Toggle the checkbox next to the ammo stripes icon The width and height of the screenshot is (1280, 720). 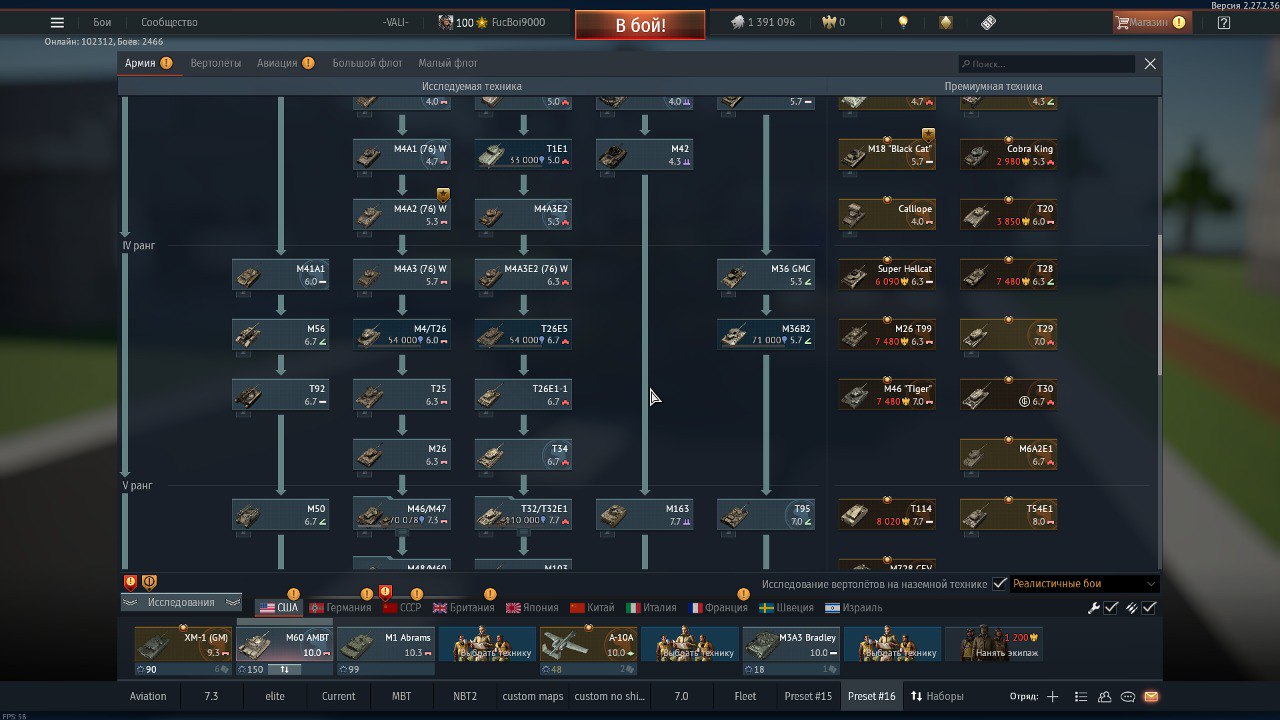tap(1149, 608)
